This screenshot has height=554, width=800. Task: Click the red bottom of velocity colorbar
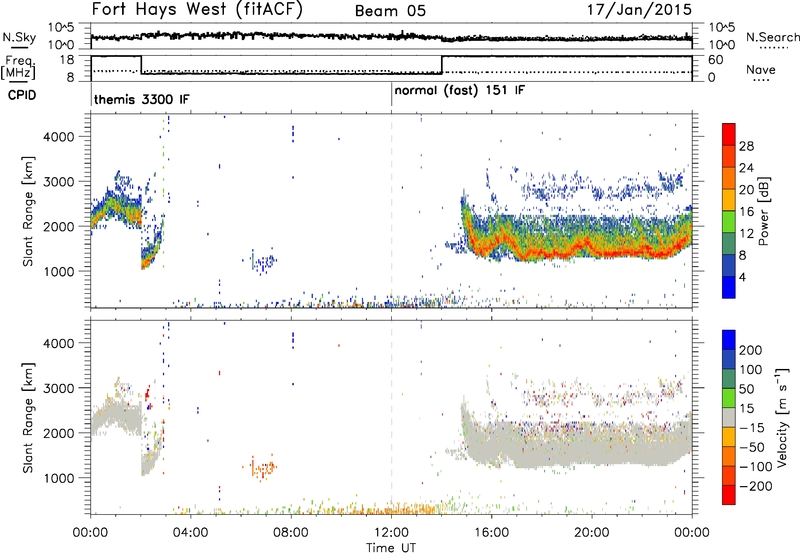729,495
